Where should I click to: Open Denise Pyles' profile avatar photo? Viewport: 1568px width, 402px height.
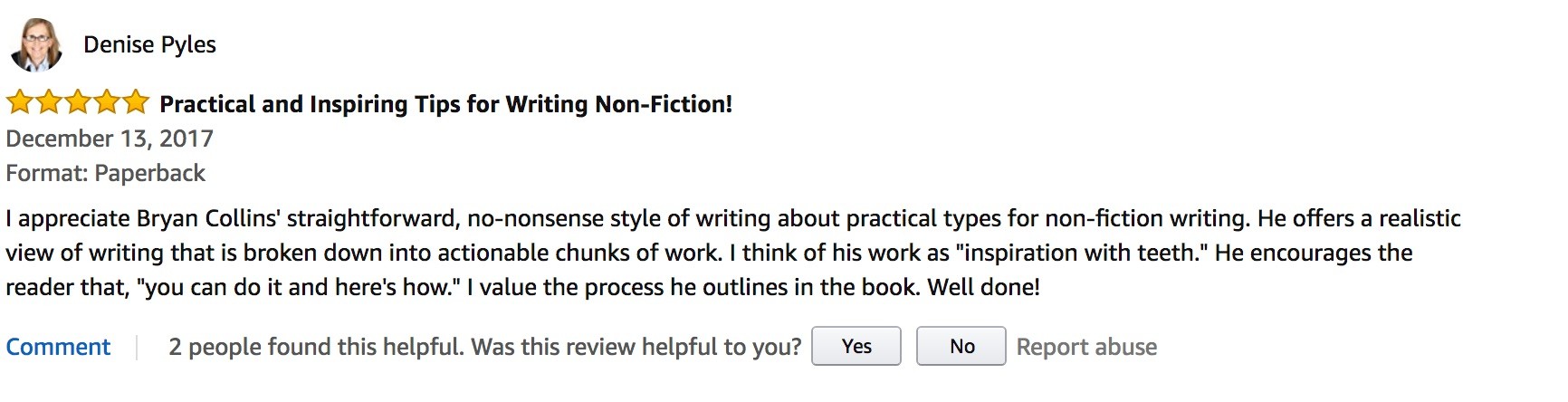pyautogui.click(x=36, y=44)
